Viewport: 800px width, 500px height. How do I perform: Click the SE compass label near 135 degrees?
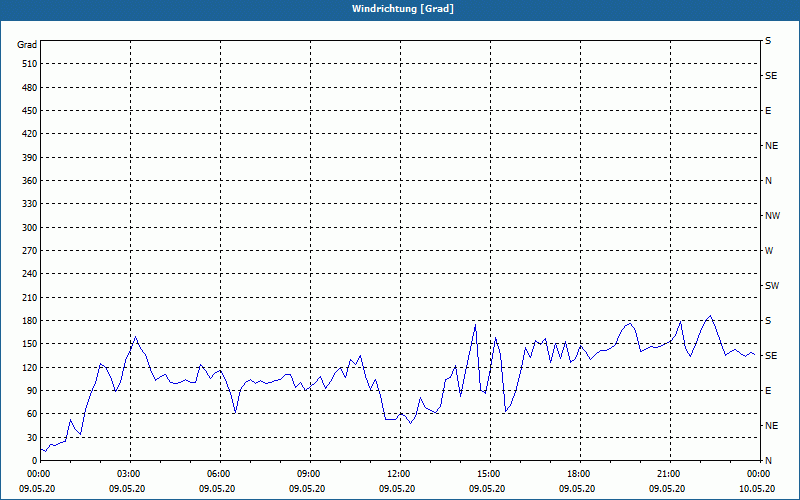(771, 356)
